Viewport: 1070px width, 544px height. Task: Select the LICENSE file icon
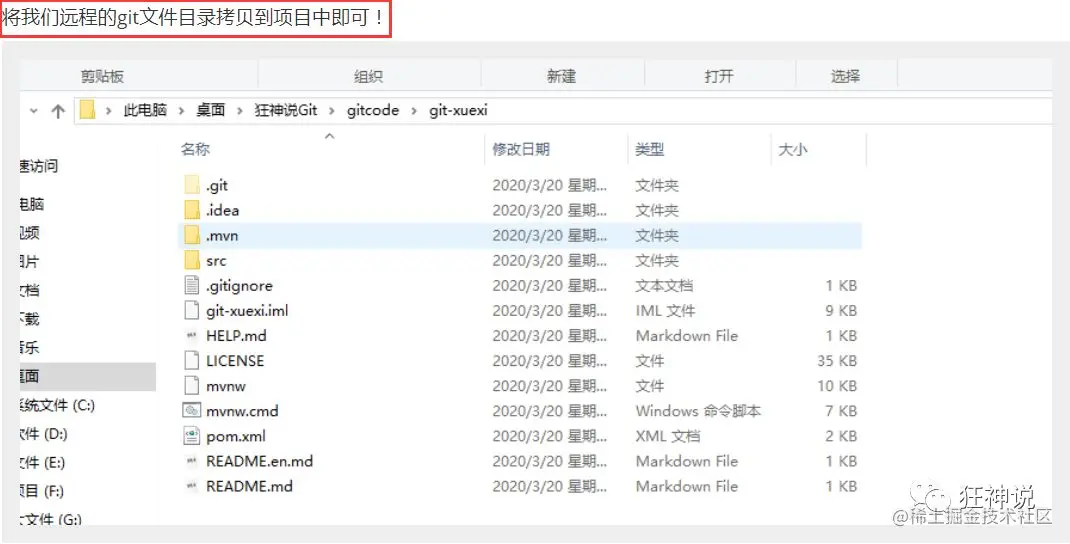tap(192, 360)
